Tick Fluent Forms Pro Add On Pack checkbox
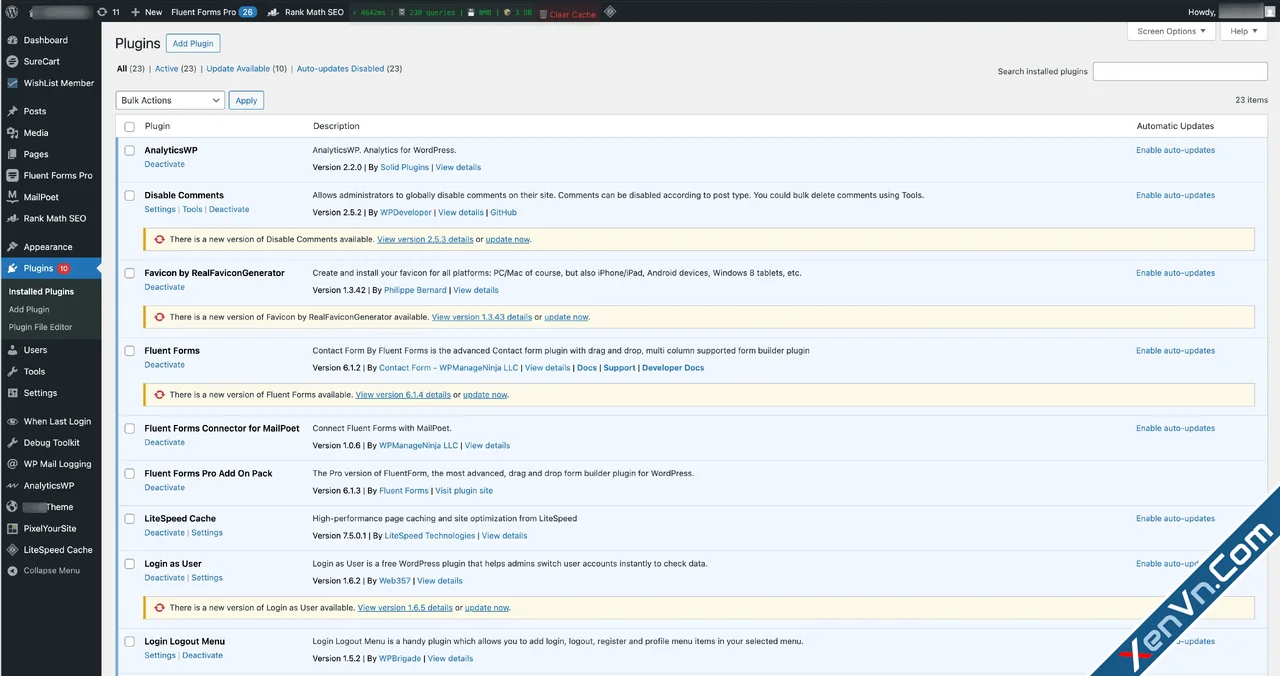 pos(129,473)
